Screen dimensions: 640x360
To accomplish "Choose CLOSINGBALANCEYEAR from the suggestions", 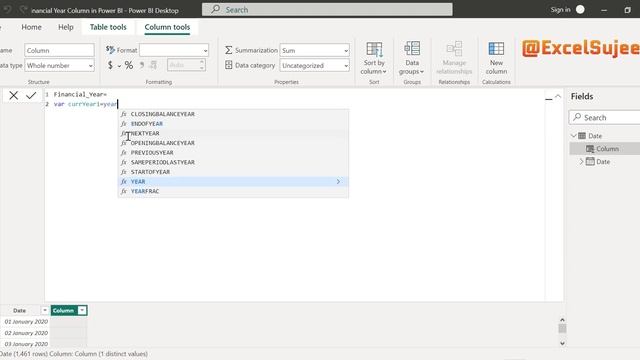I will (x=233, y=114).
